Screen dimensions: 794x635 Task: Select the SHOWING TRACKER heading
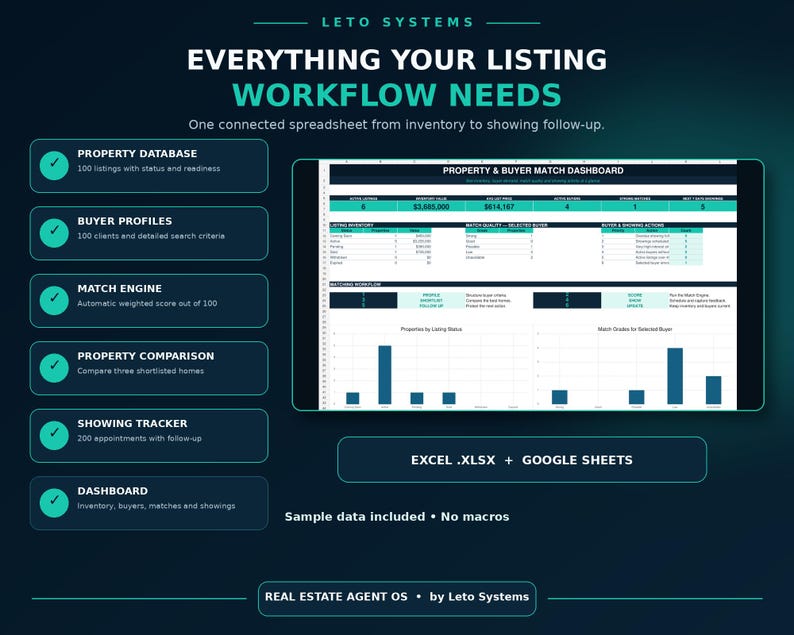[x=132, y=423]
